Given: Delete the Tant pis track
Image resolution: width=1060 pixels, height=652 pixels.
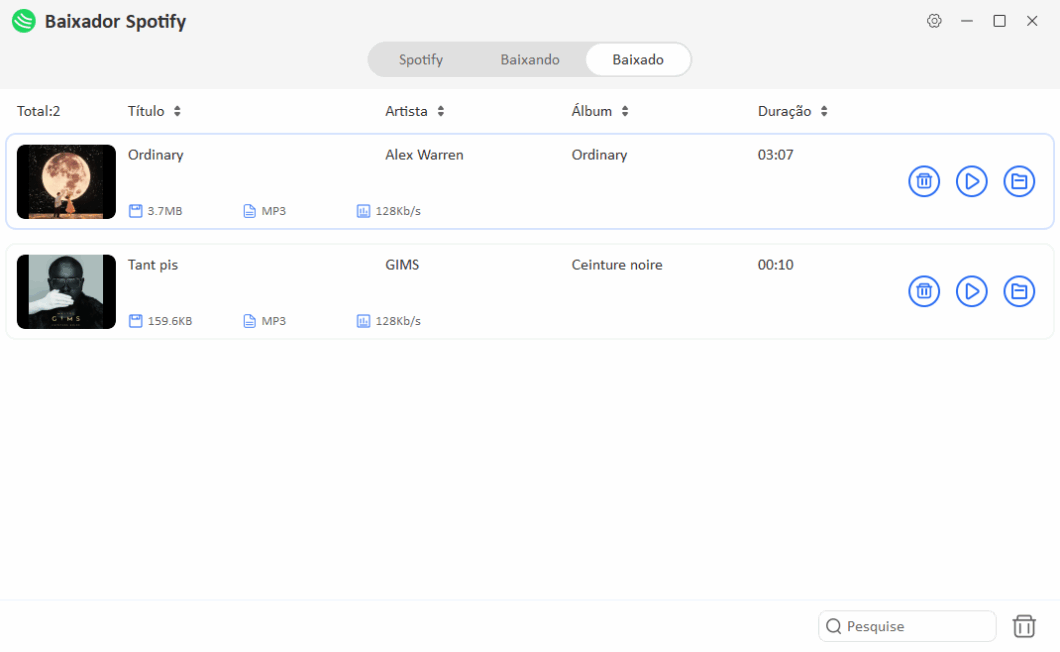Looking at the screenshot, I should [x=924, y=291].
